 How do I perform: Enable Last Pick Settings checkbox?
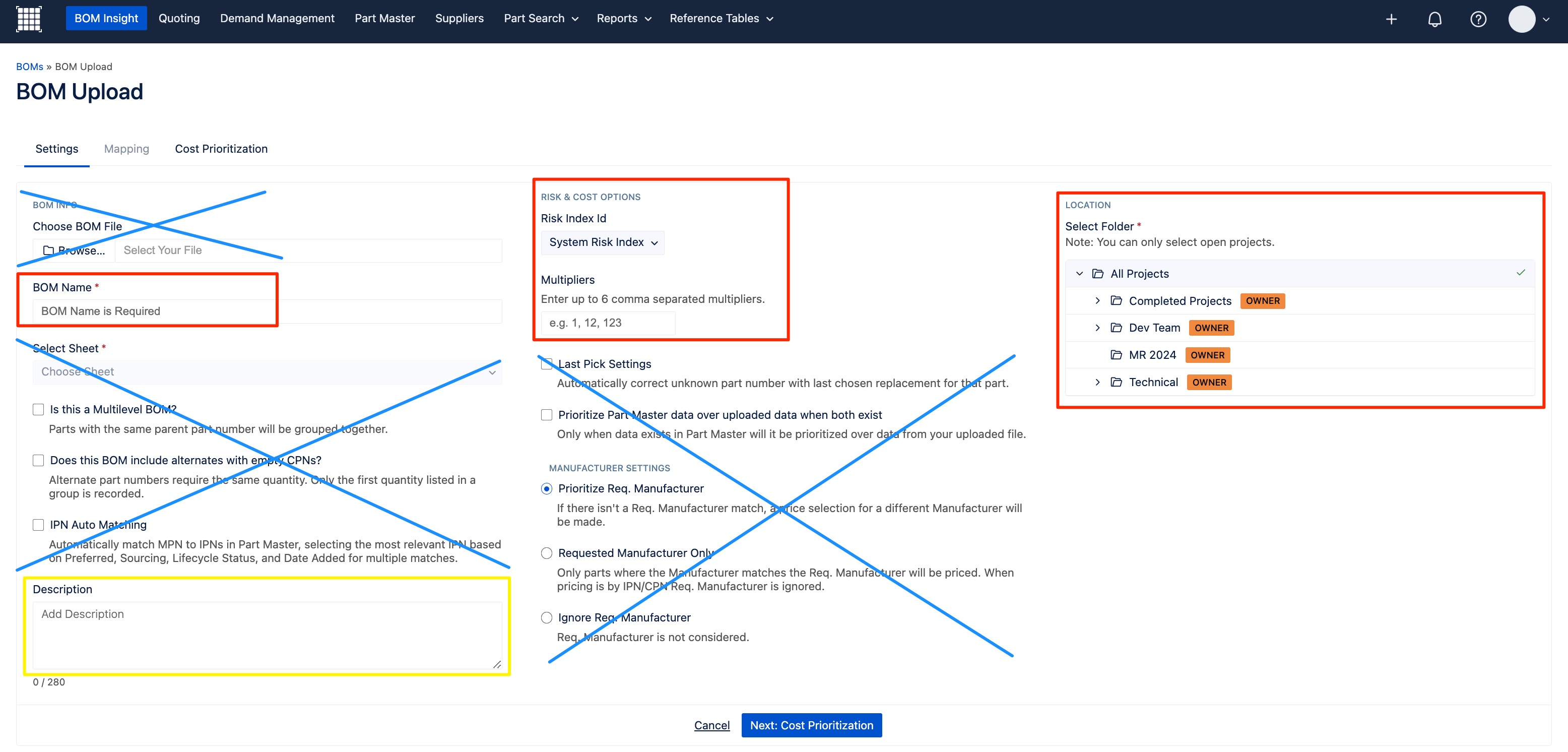547,363
